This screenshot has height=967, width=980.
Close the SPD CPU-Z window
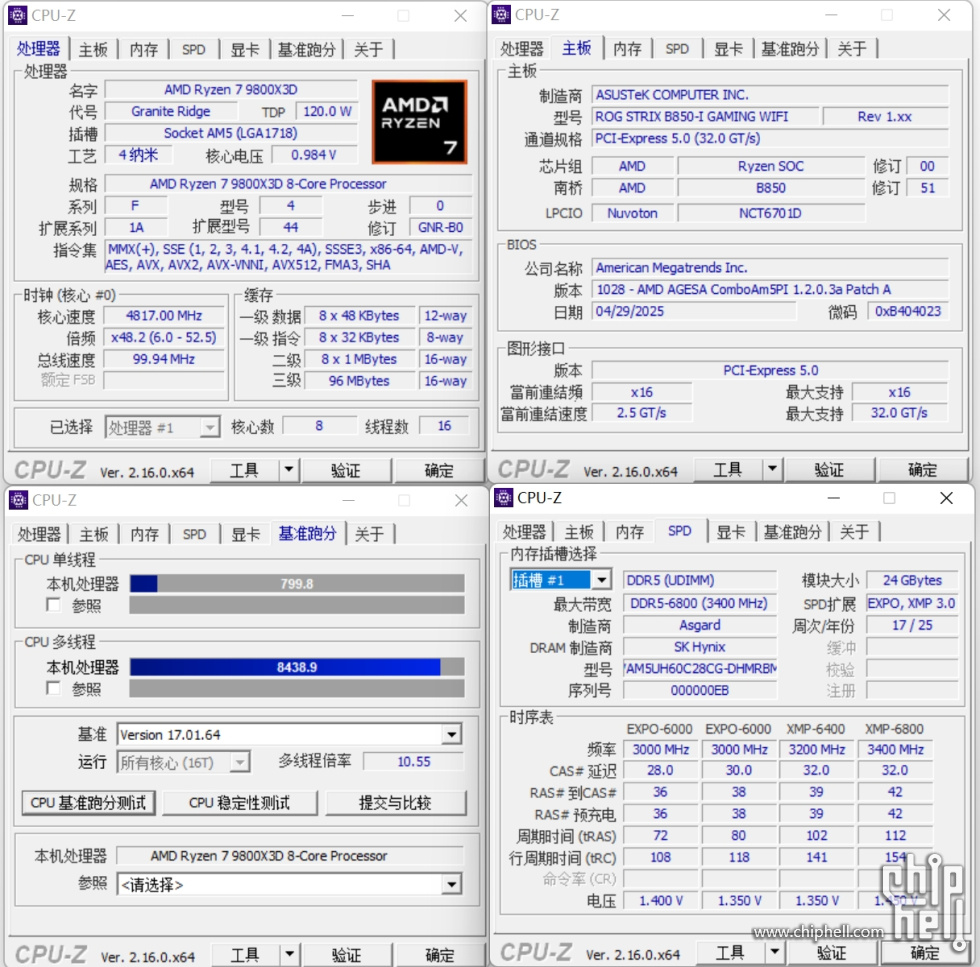click(x=946, y=498)
